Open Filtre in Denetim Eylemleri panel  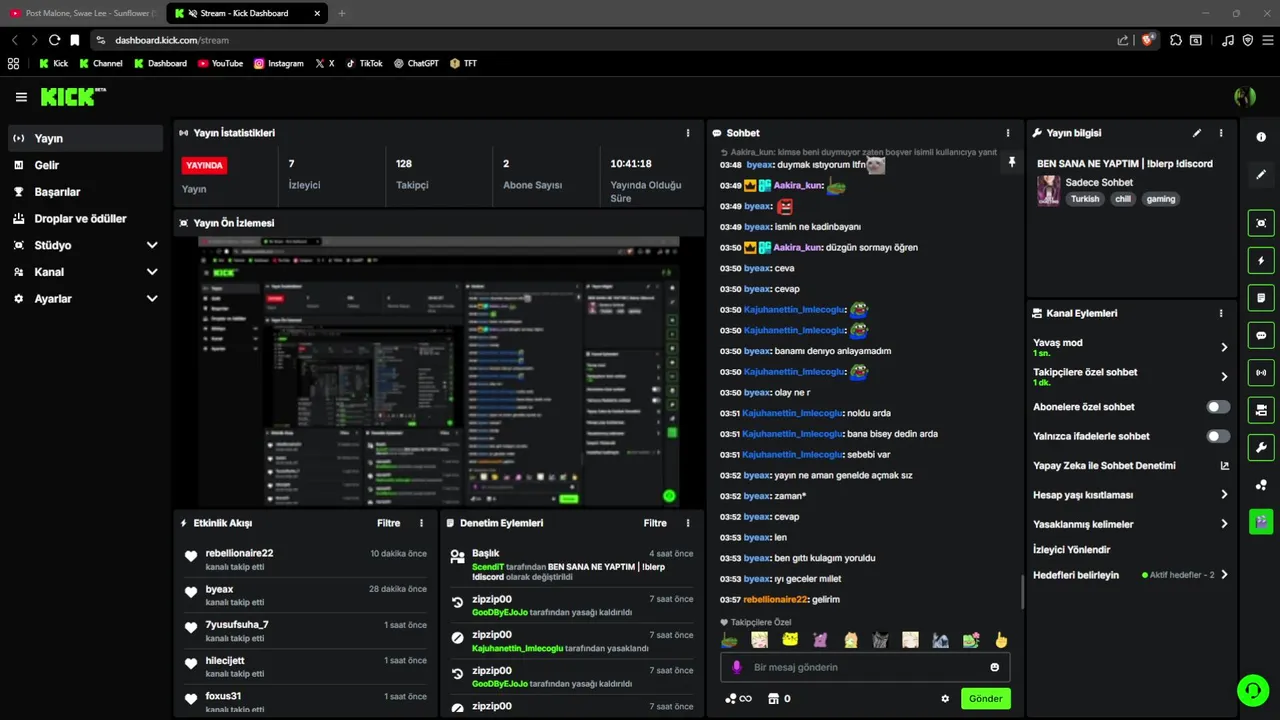pos(655,523)
